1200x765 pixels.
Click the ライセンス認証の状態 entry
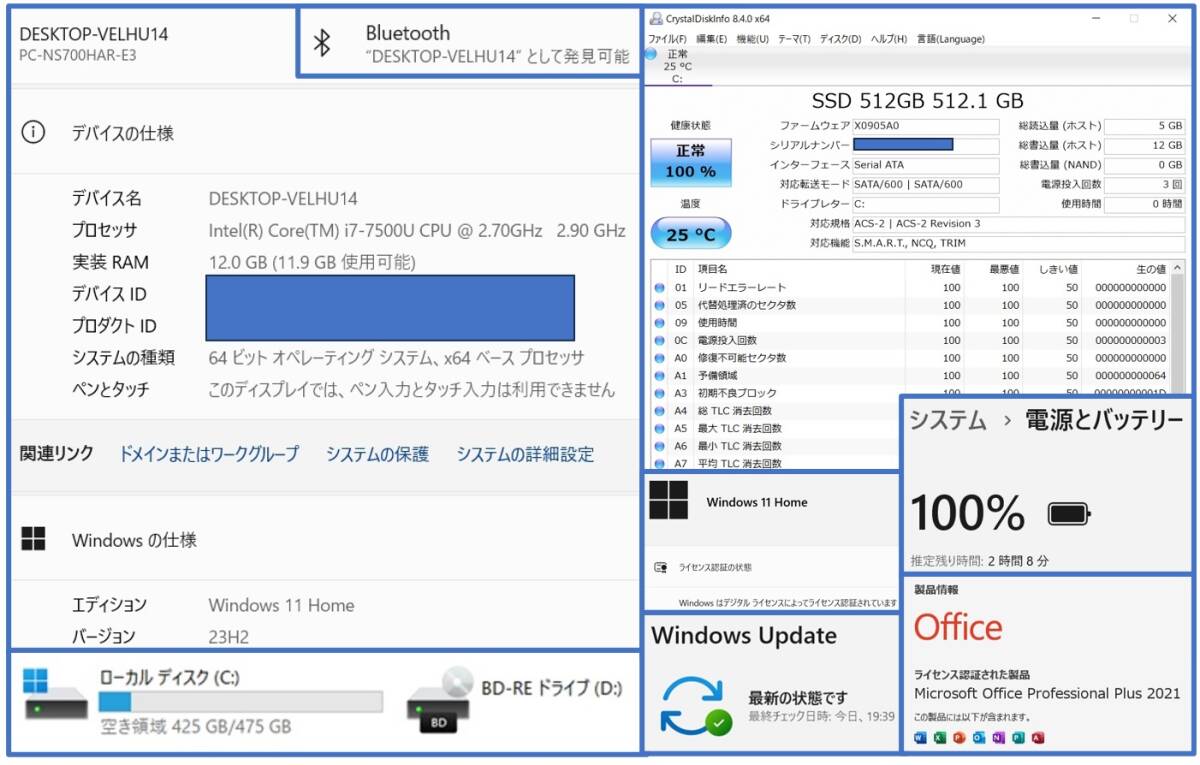pos(715,567)
